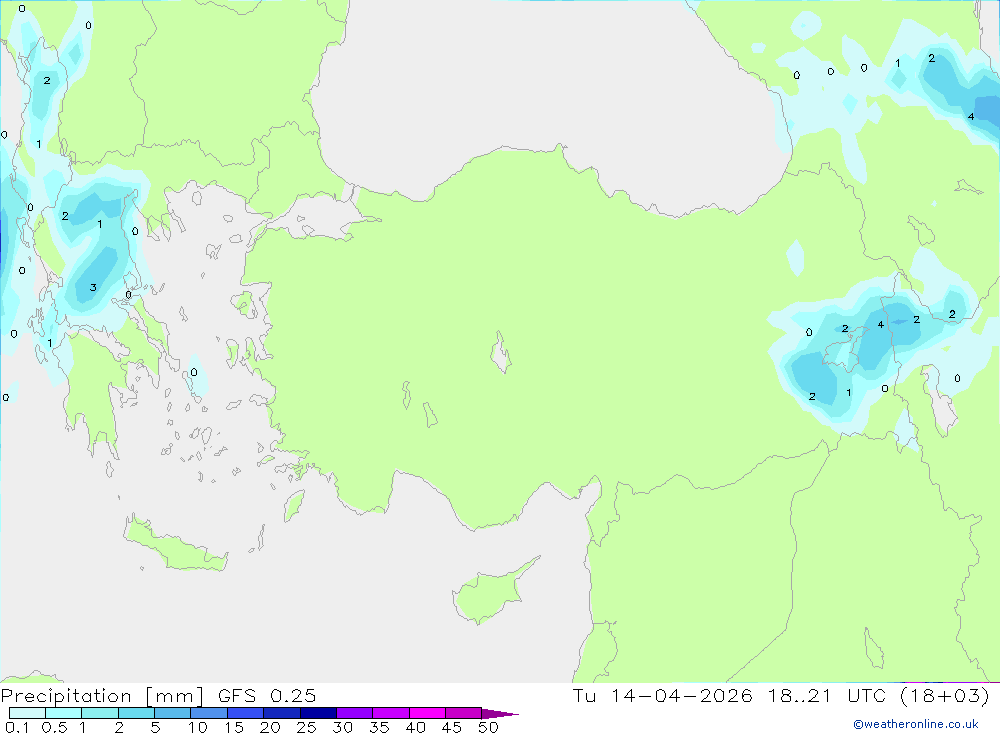Click the legend label '15'

pyautogui.click(x=234, y=727)
